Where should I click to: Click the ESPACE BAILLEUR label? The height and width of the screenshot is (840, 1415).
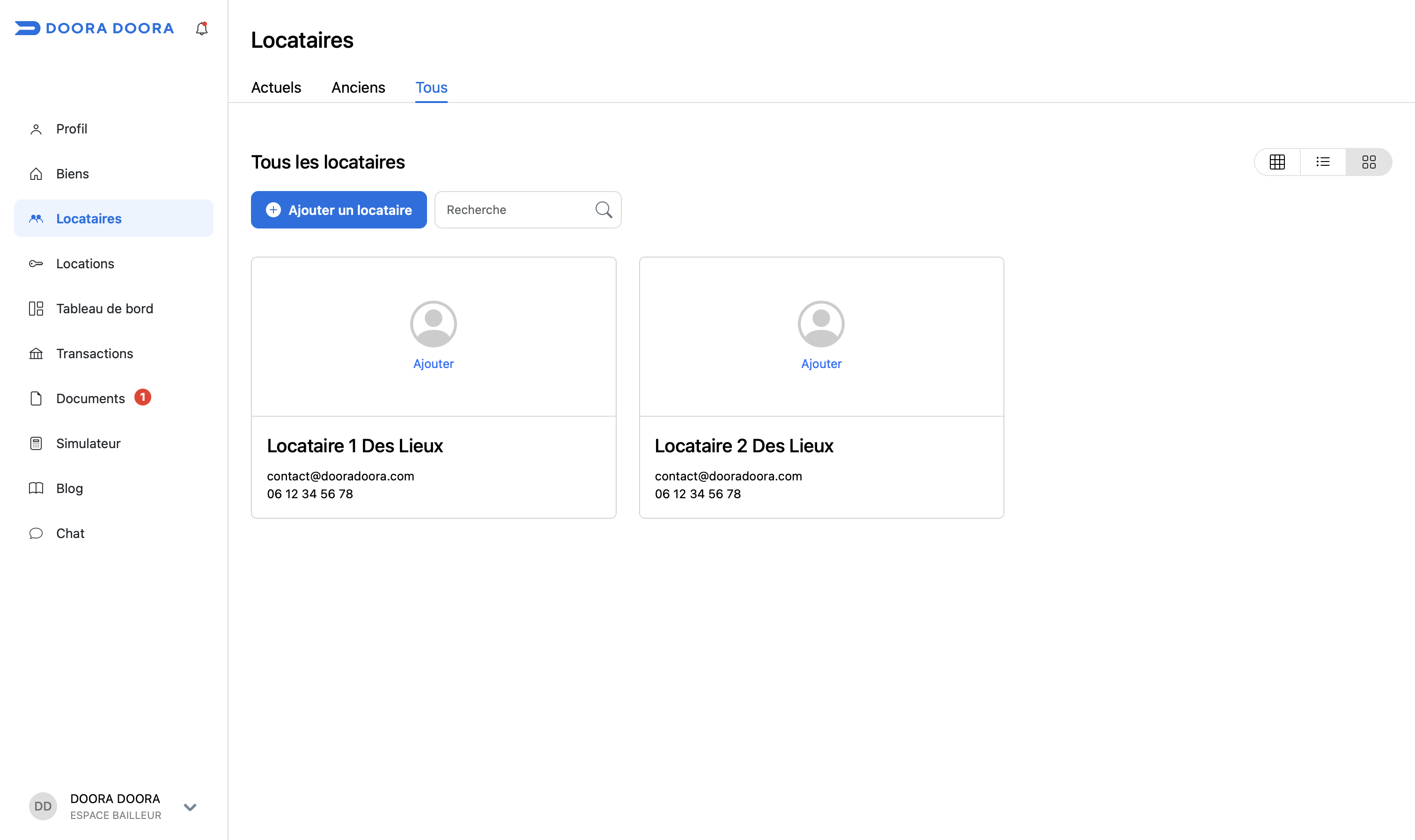[116, 815]
